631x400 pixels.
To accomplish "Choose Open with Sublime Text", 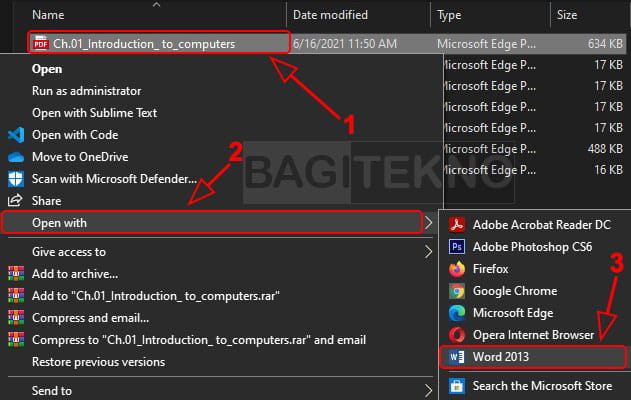I will click(x=95, y=113).
